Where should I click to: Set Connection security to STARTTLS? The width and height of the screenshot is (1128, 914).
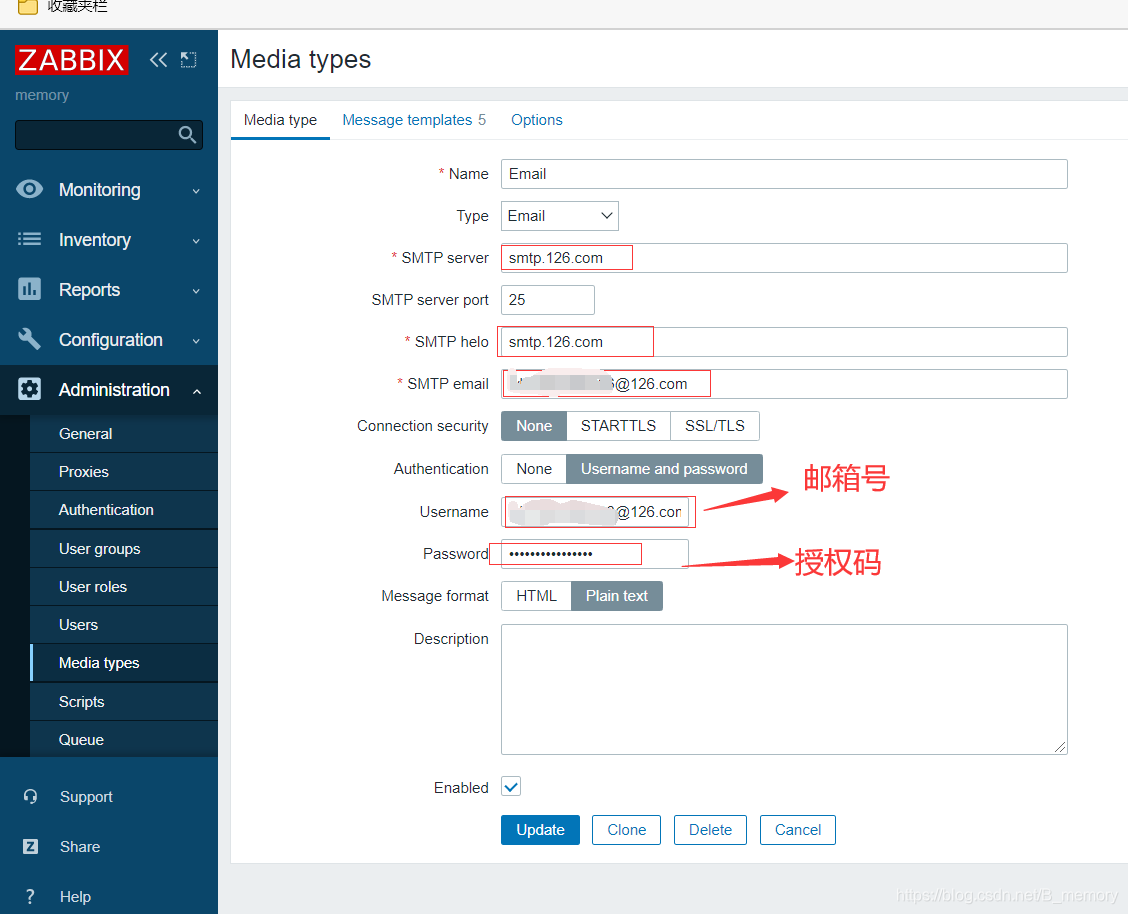pos(619,426)
